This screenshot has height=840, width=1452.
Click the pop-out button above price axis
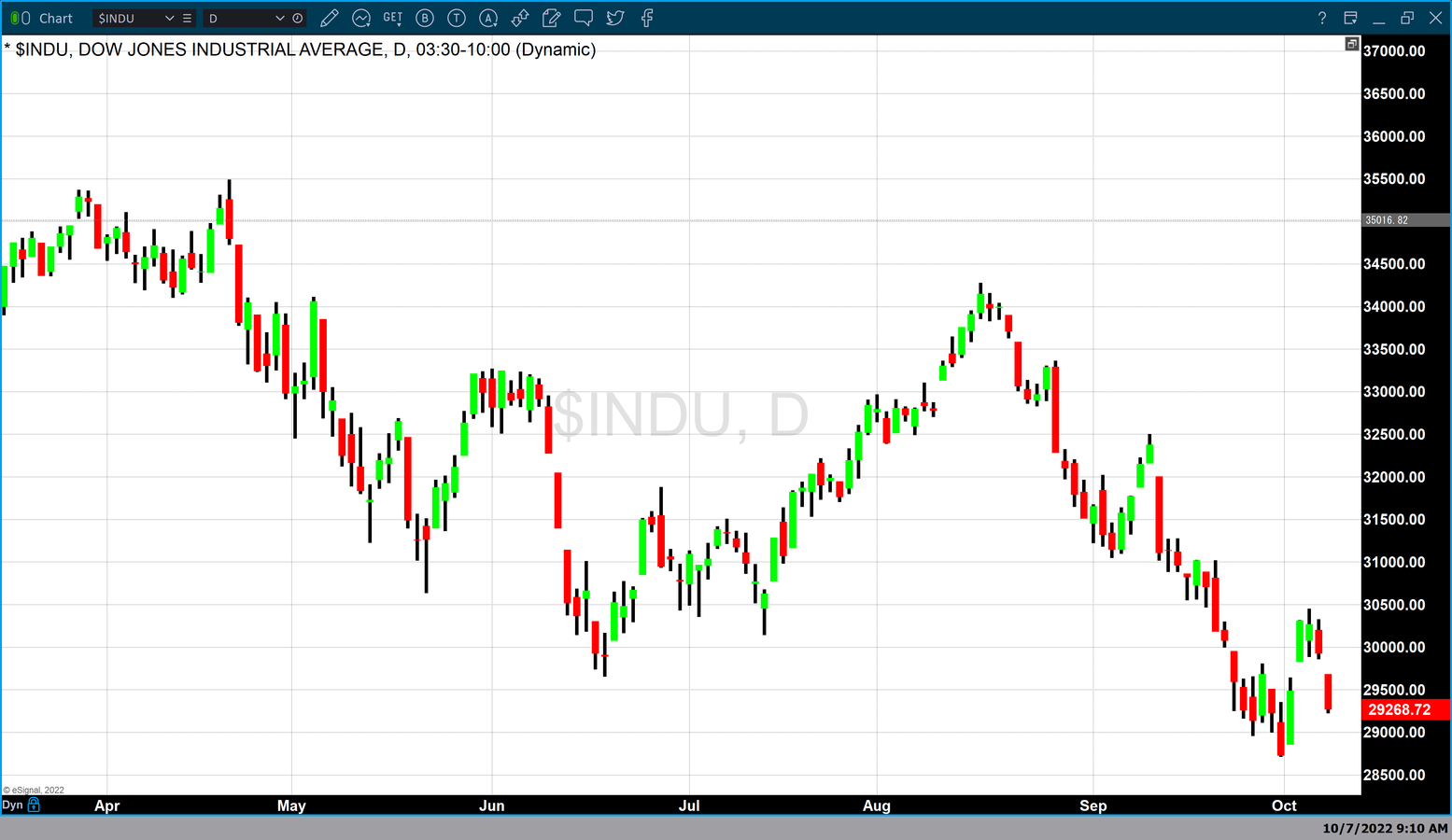pyautogui.click(x=1351, y=44)
